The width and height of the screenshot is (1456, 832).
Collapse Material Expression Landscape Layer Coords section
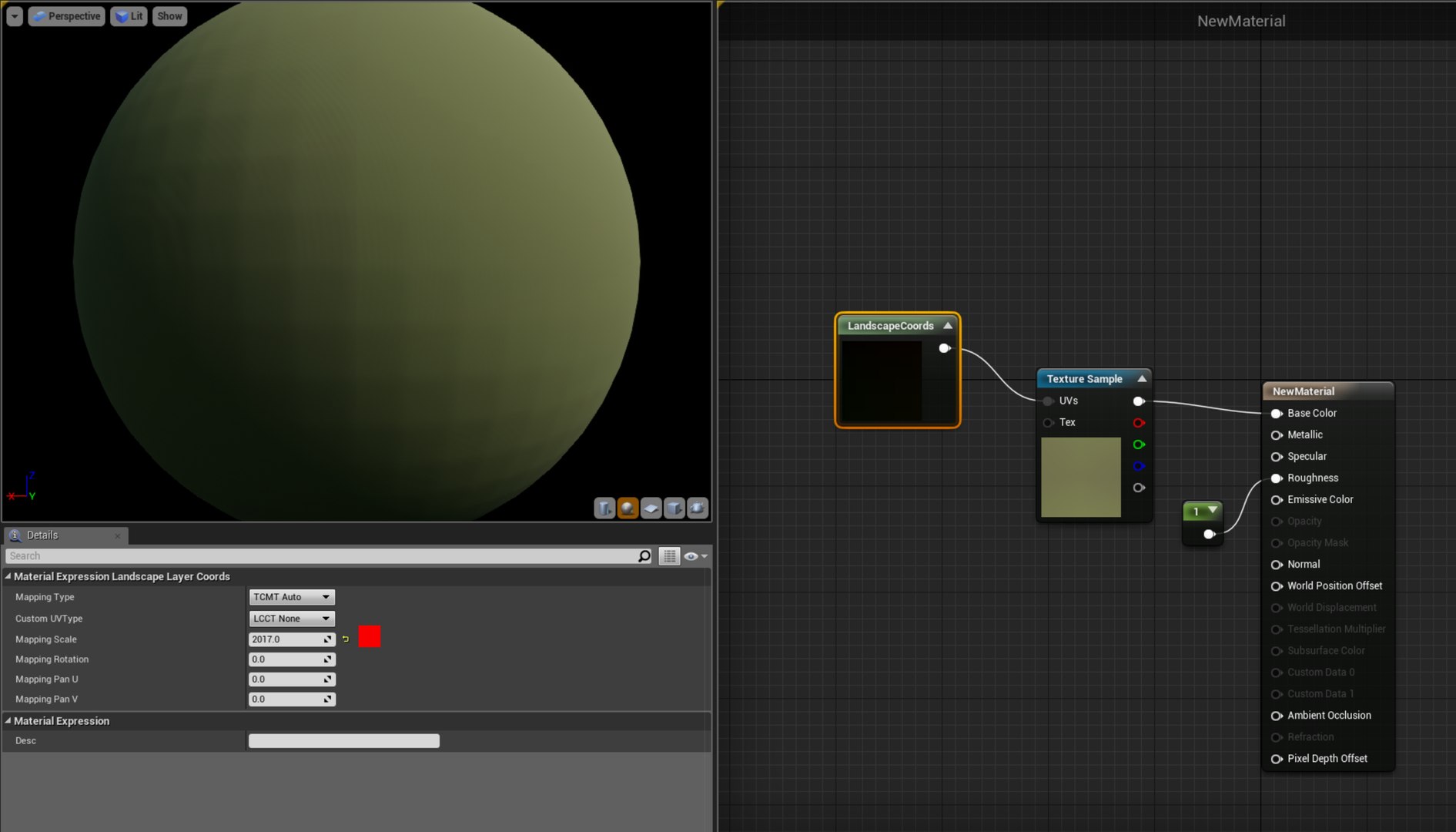click(8, 576)
